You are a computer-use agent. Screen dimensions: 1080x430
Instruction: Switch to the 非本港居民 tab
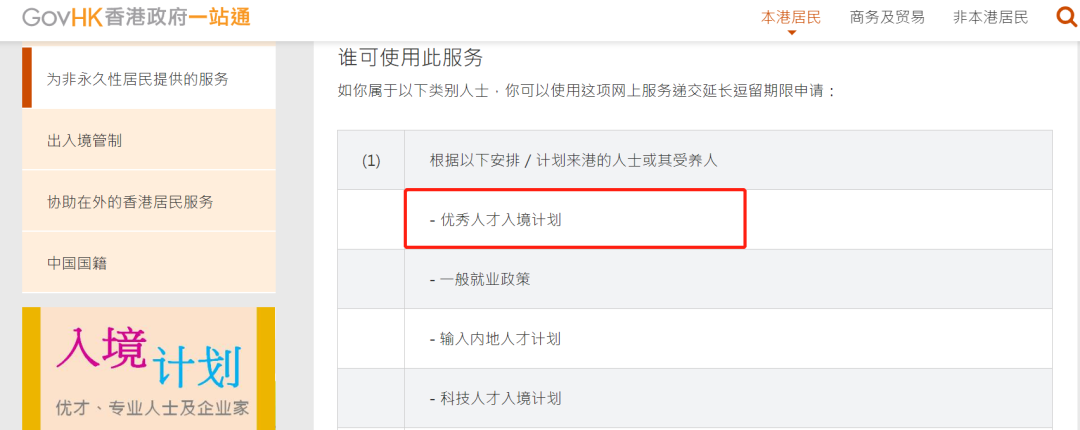coord(990,18)
